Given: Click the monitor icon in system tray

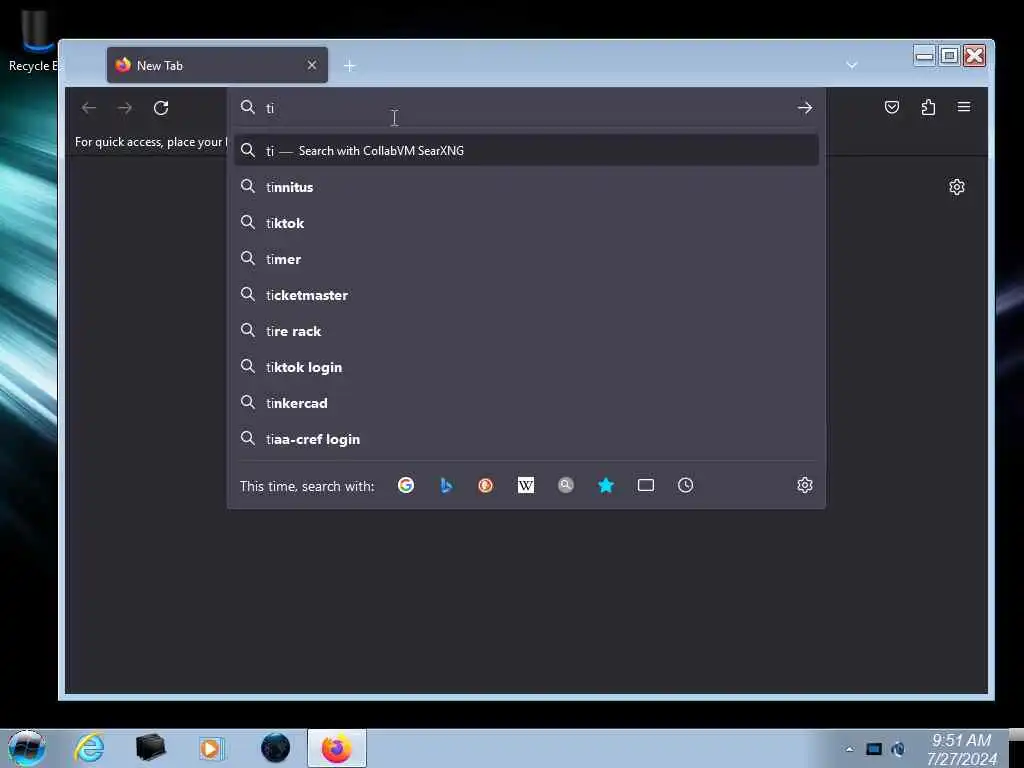Looking at the screenshot, I should coord(874,749).
